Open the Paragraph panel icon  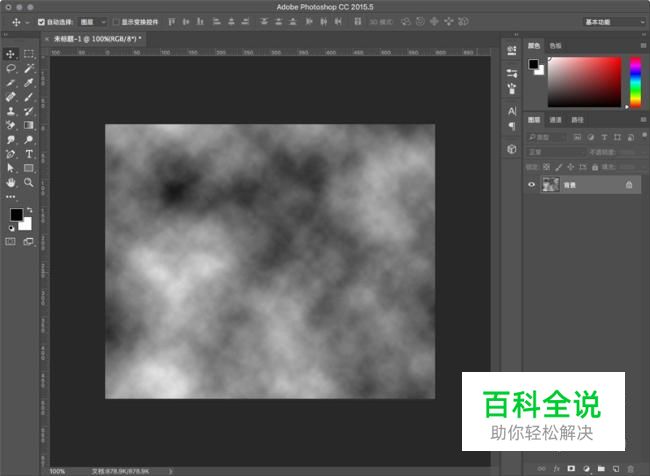click(512, 126)
